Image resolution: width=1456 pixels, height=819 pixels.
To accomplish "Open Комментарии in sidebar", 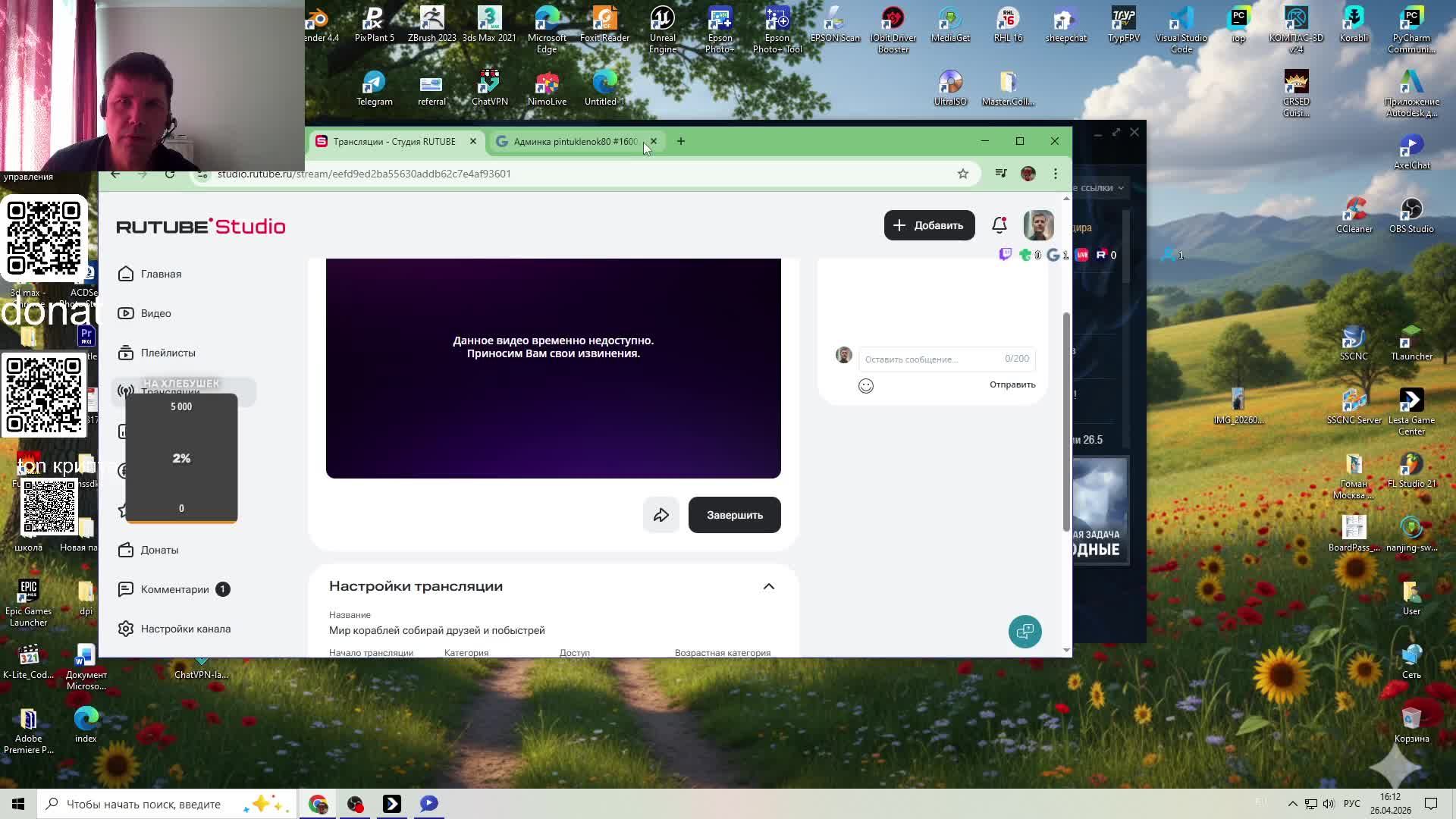I will pyautogui.click(x=174, y=589).
